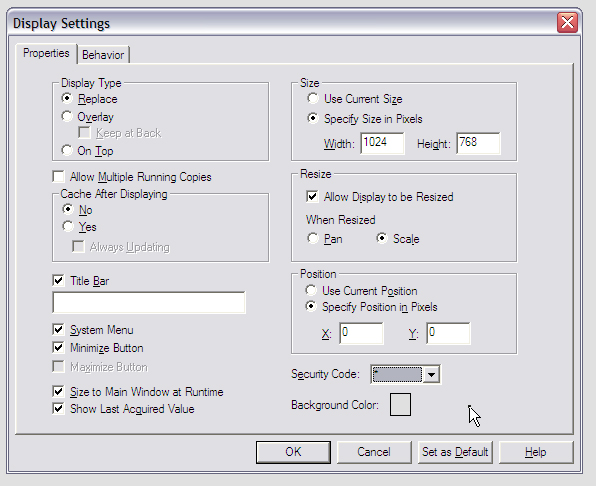Cancel the Display Settings dialog
The width and height of the screenshot is (596, 486).
[x=374, y=452]
